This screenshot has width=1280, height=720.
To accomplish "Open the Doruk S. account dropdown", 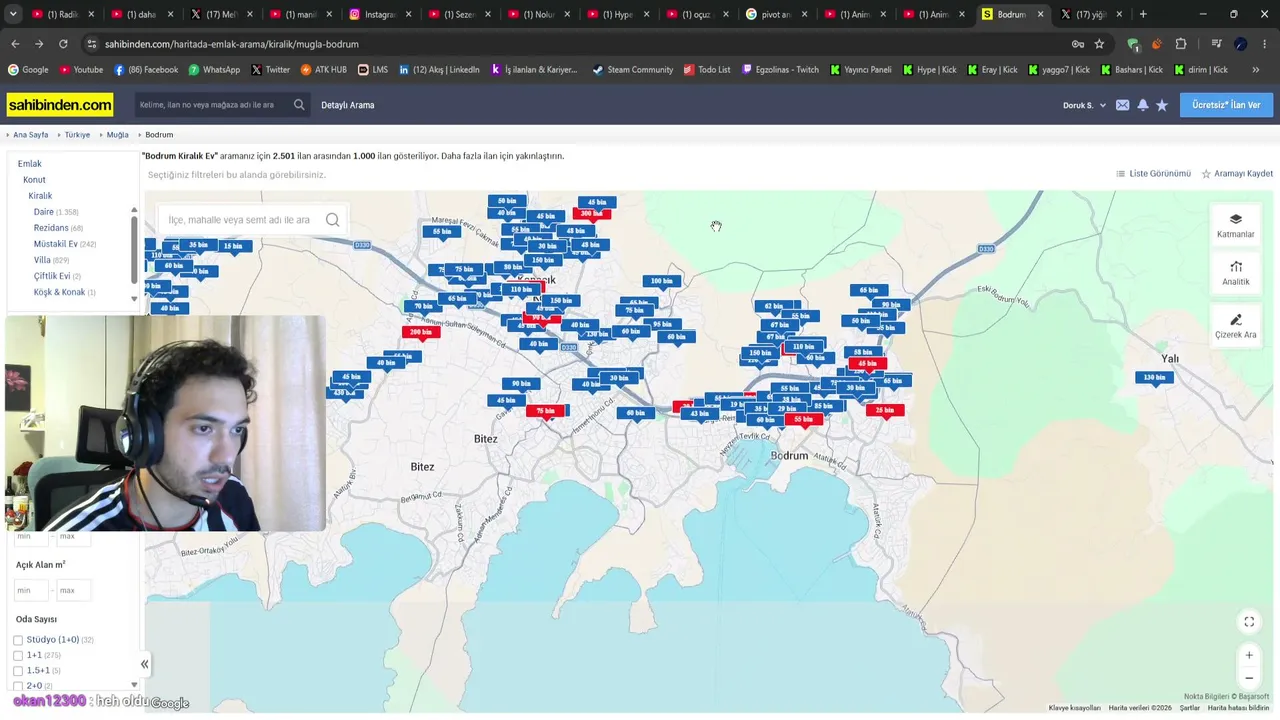I will pos(1084,105).
